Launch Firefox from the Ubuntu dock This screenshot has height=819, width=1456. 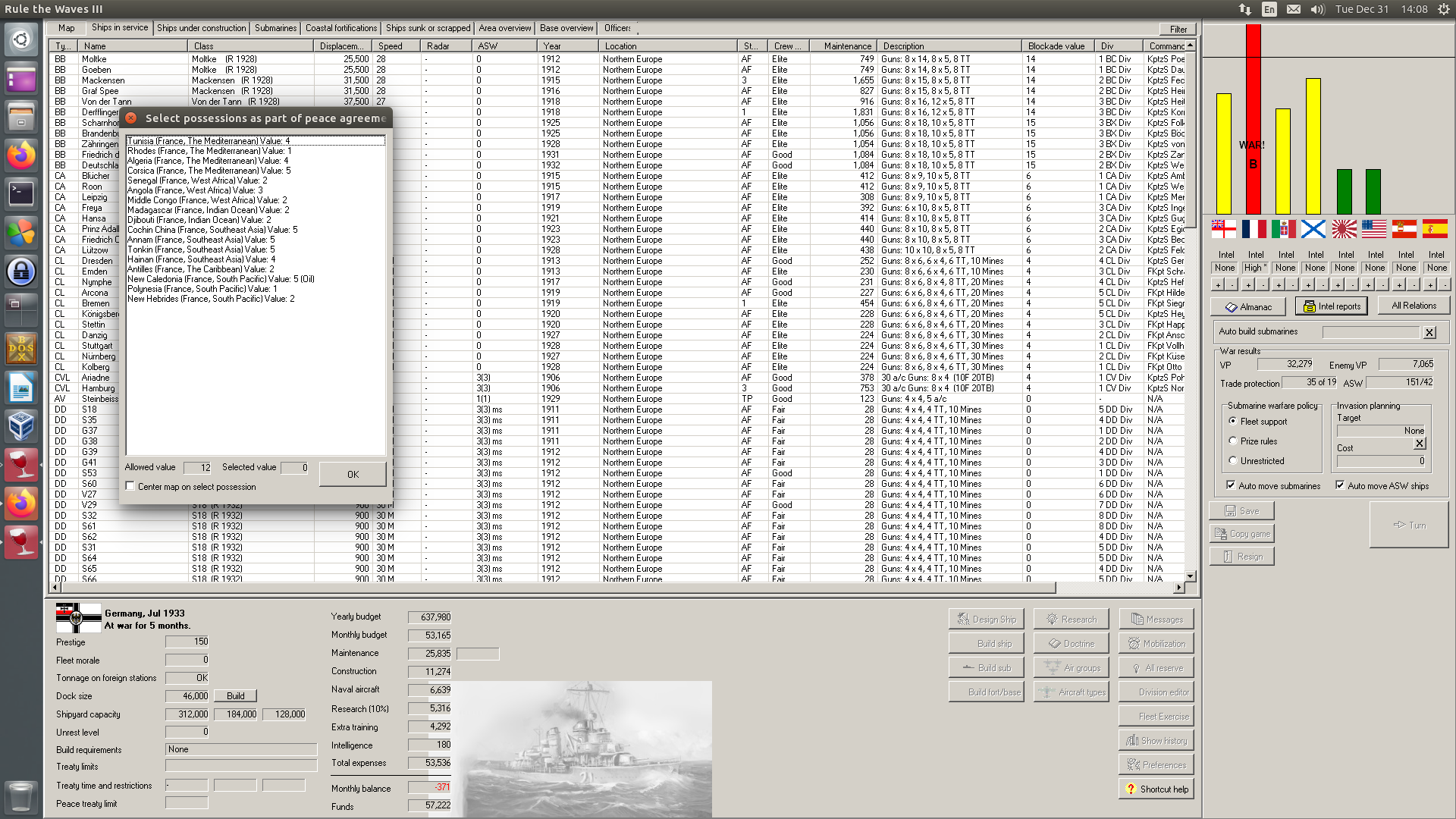tap(21, 156)
